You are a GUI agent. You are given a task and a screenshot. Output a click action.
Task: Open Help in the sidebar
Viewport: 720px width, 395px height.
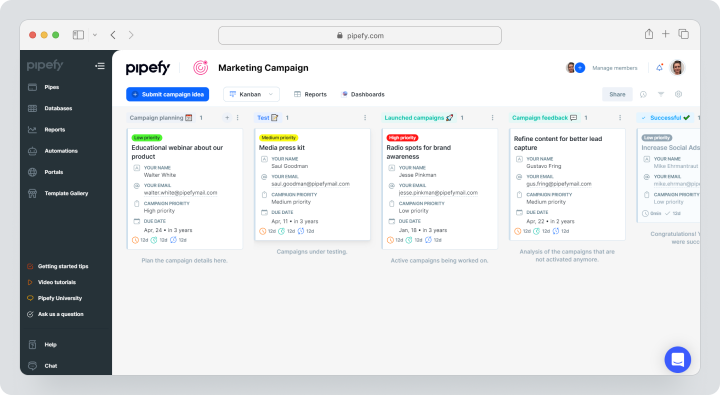[x=50, y=344]
